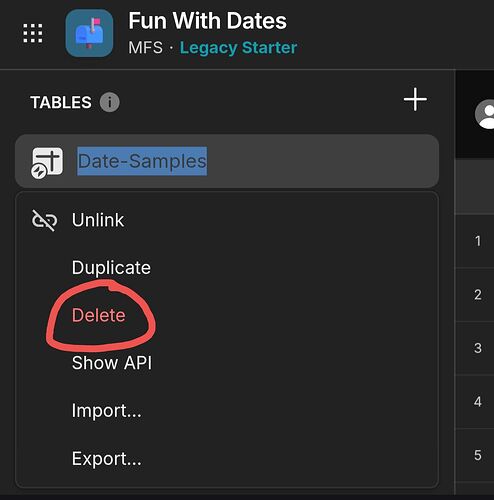Screen dimensions: 494x500
Task: Open the Import... option
Action: 107,410
